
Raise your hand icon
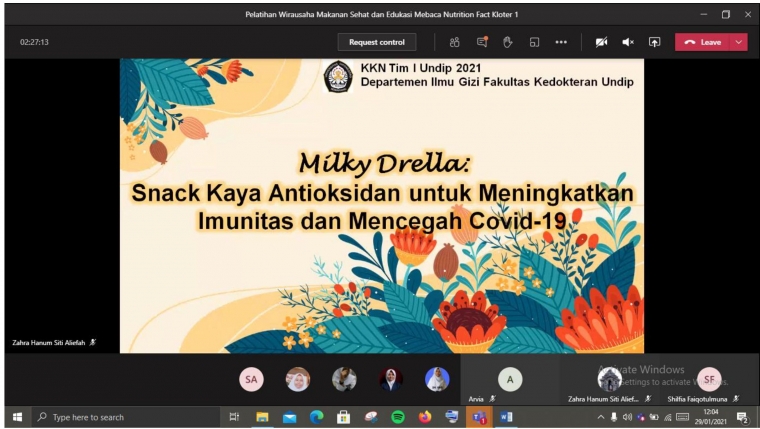[x=507, y=42]
